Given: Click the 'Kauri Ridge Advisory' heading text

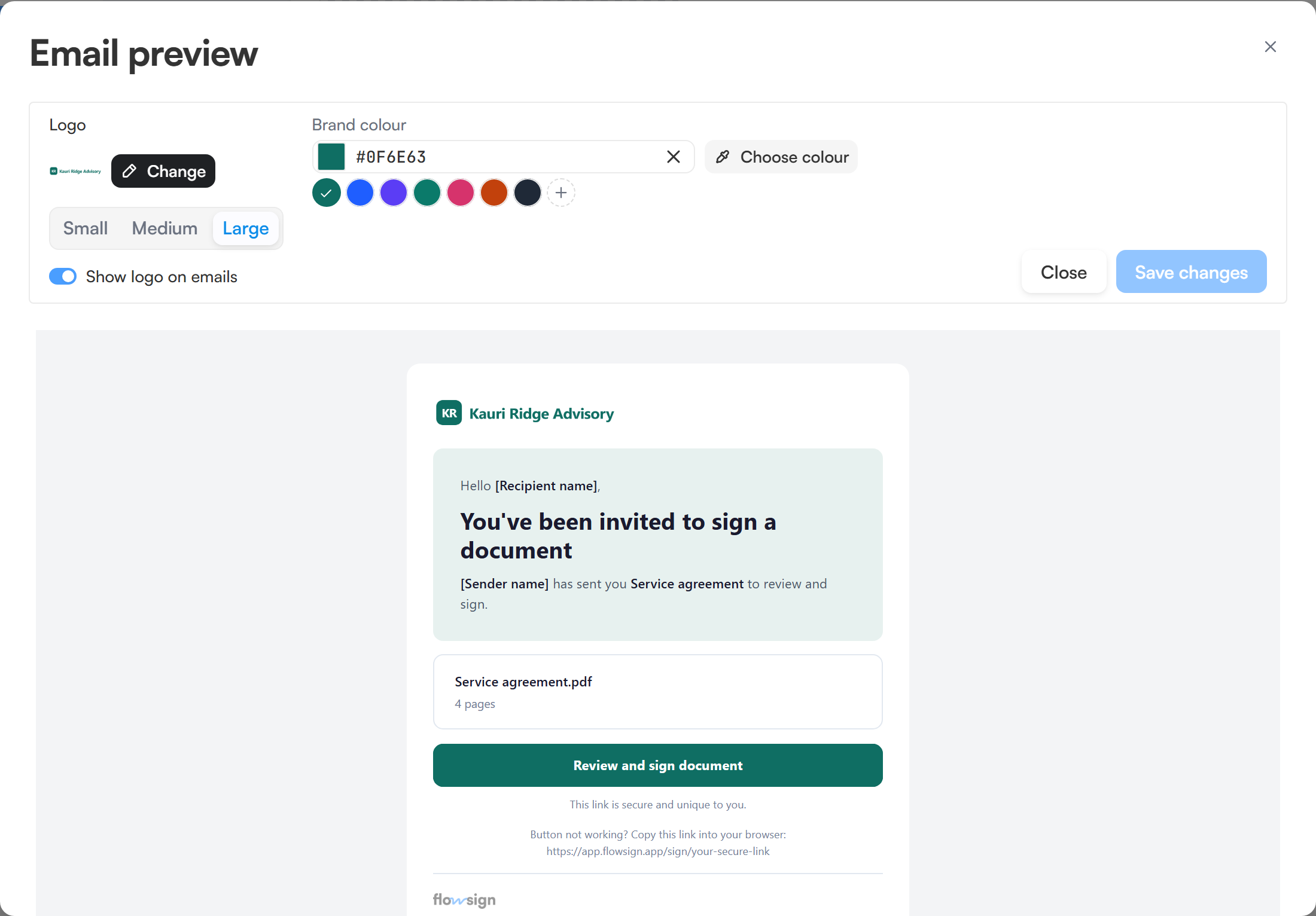Looking at the screenshot, I should pos(541,414).
